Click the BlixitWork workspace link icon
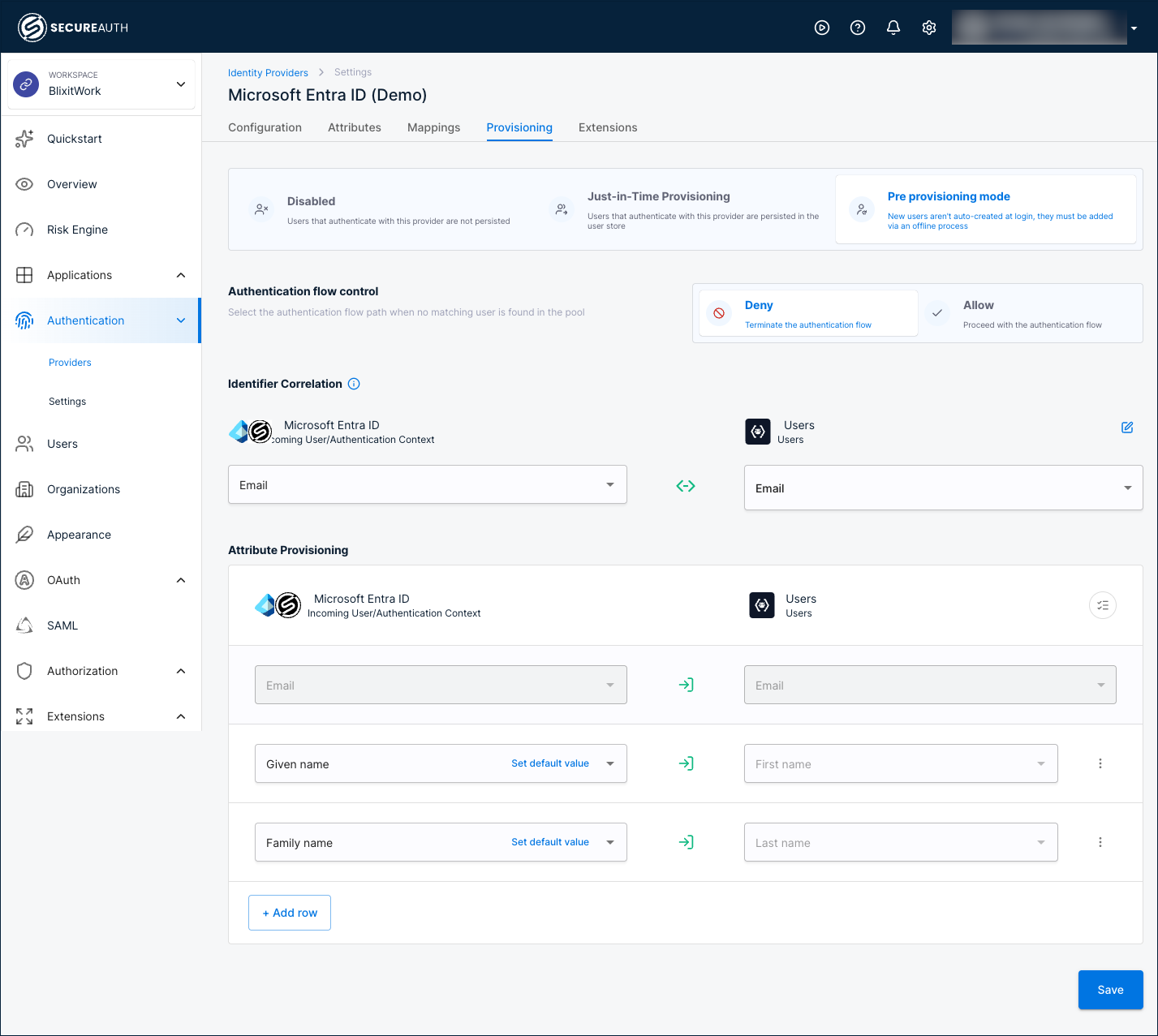This screenshot has height=1036, width=1158. (27, 84)
